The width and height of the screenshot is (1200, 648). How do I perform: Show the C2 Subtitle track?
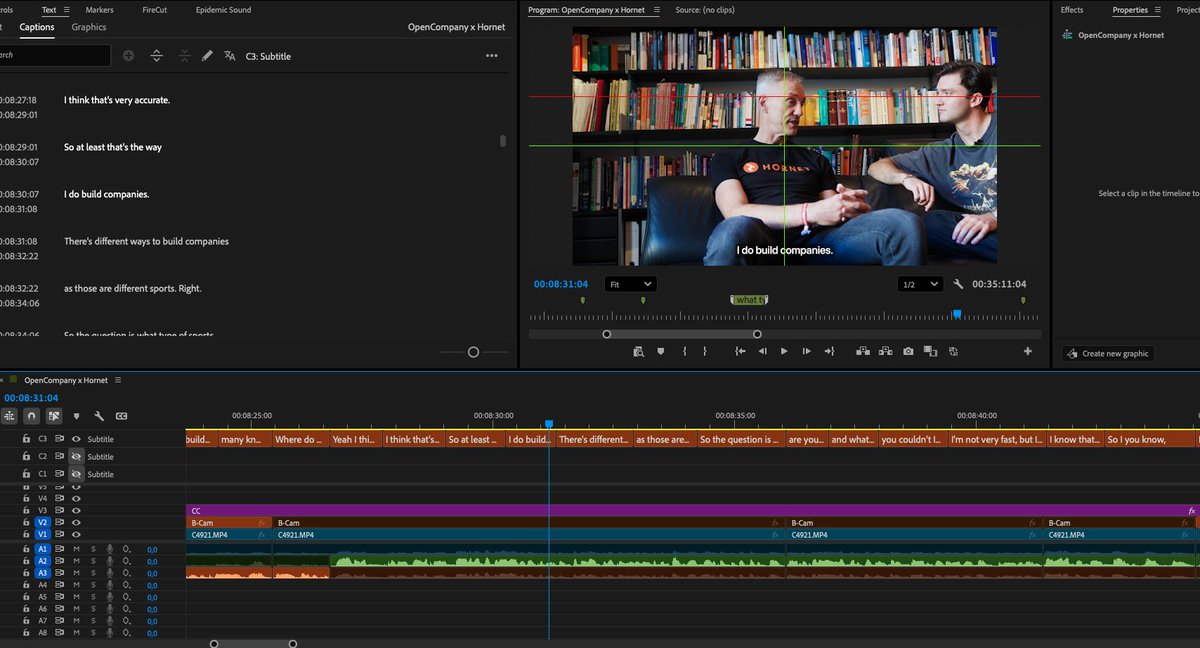click(x=76, y=456)
